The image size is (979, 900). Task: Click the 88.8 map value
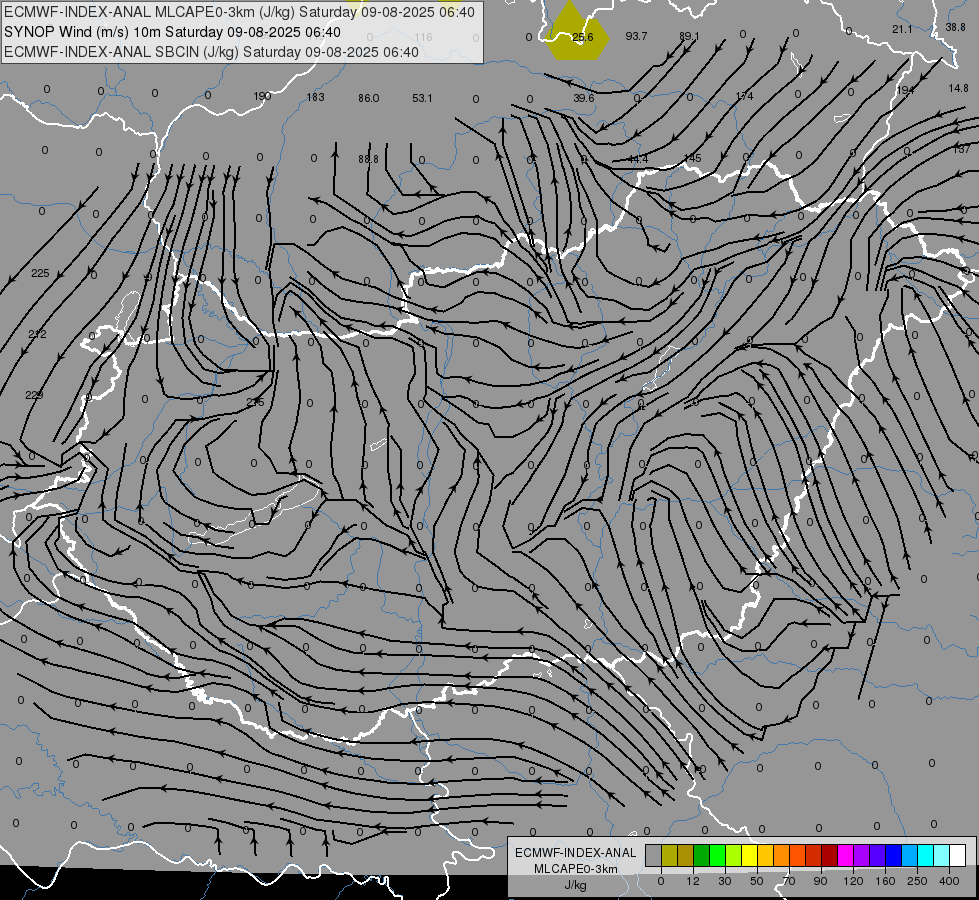coord(368,159)
